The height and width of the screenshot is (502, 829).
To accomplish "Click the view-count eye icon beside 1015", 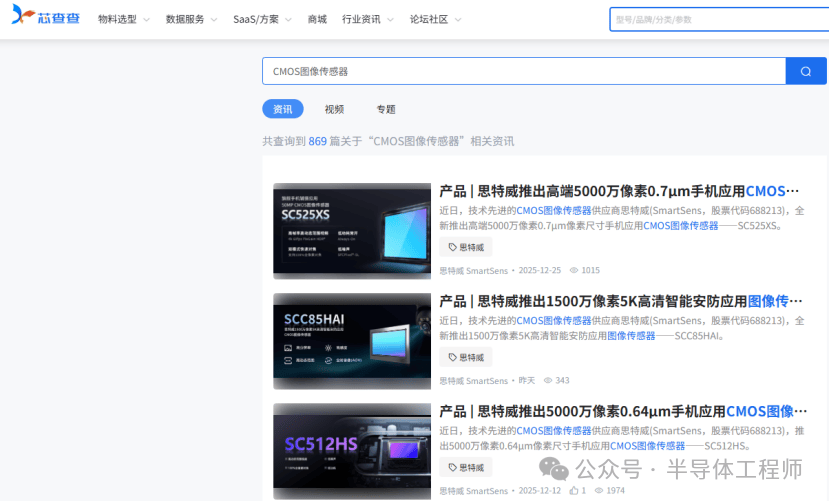I will [x=574, y=271].
